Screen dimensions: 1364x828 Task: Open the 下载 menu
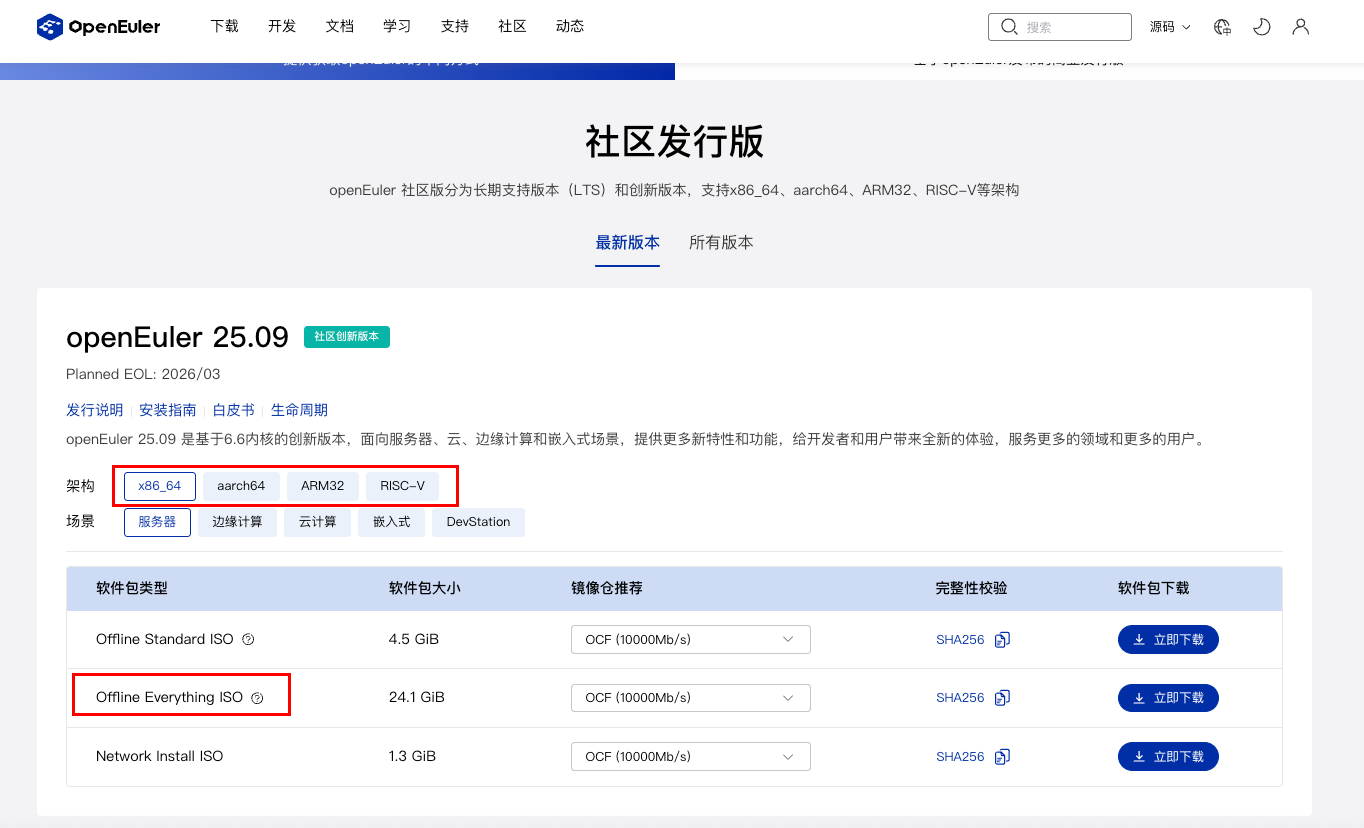click(x=225, y=27)
